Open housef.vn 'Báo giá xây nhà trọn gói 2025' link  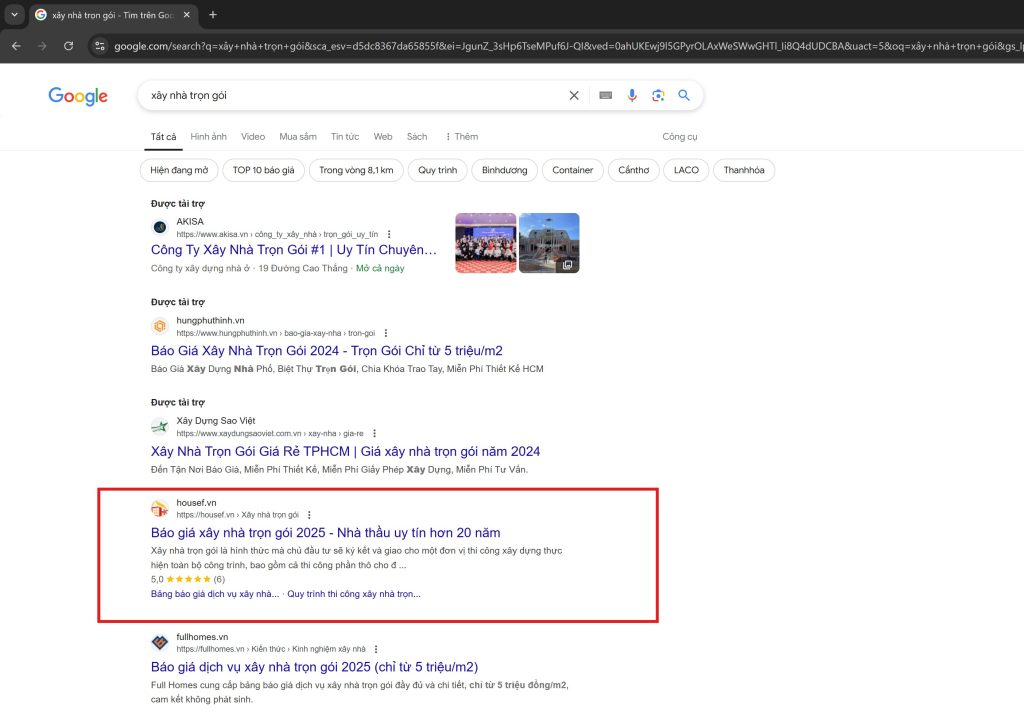(x=325, y=533)
